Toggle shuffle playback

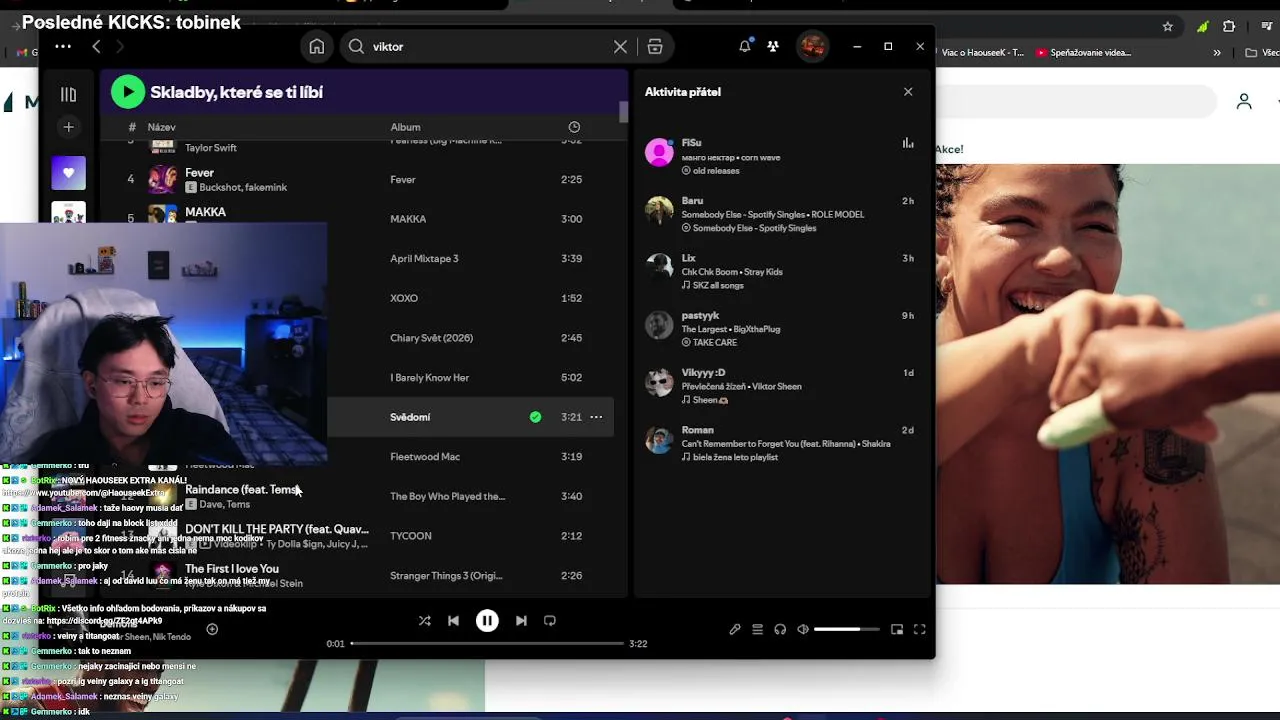click(424, 621)
